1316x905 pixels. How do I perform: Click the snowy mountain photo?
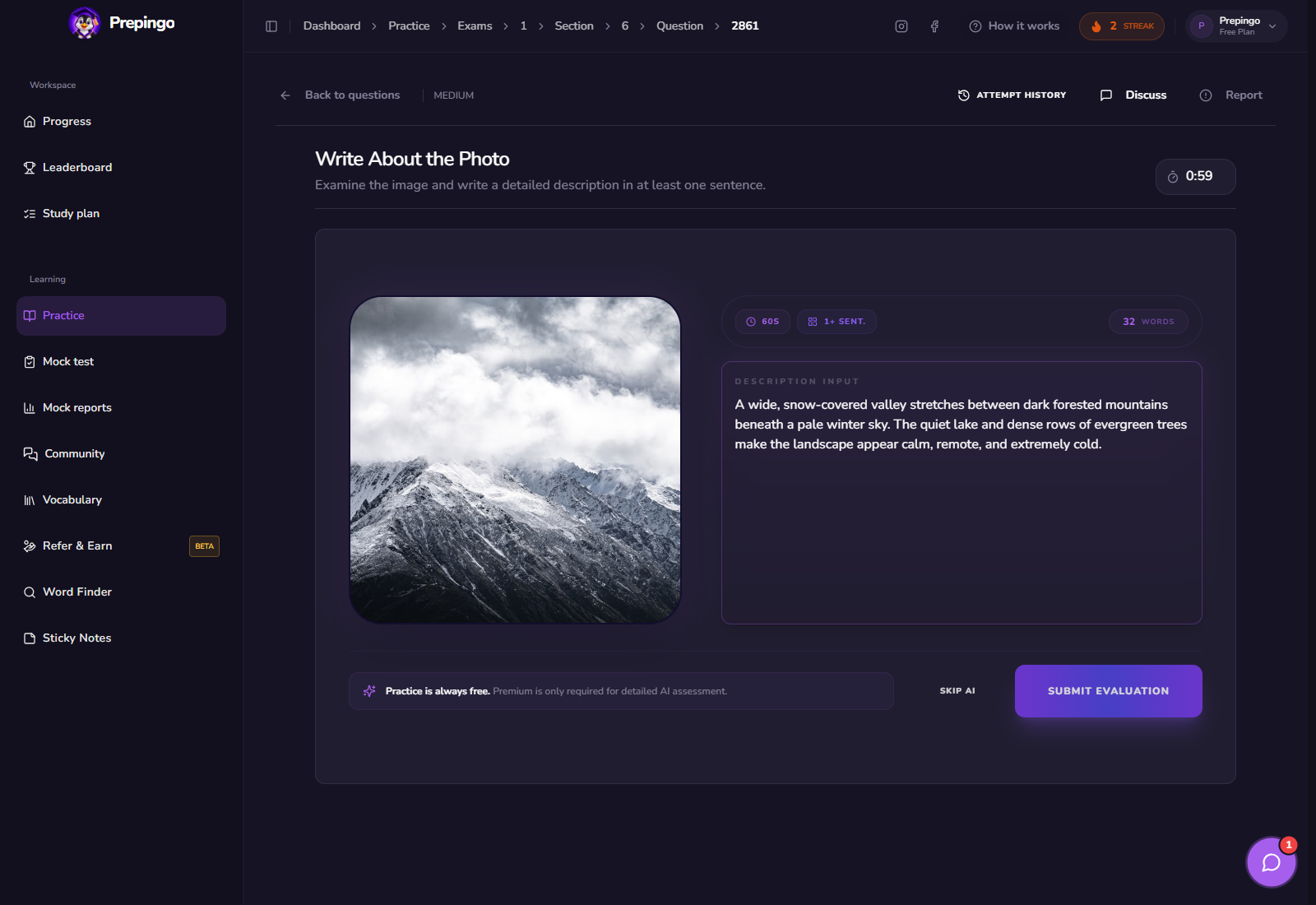click(515, 460)
